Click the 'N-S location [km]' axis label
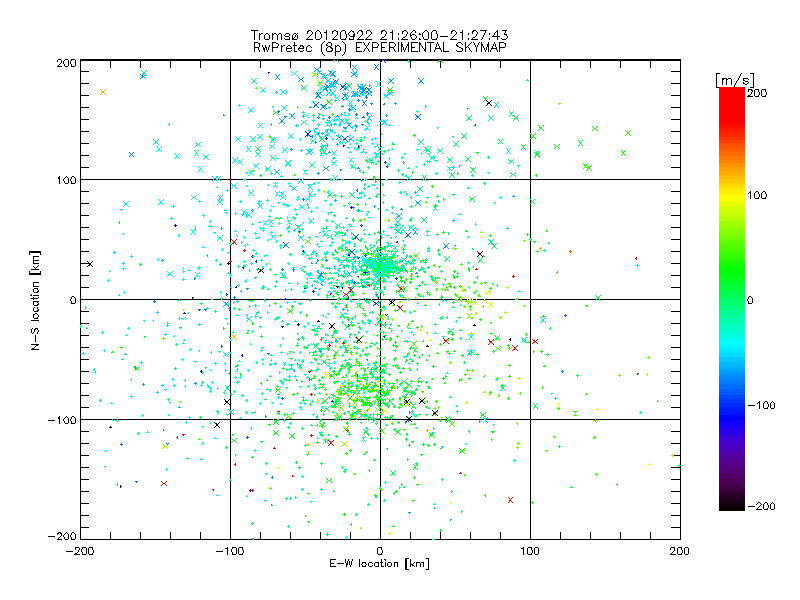The image size is (800, 600). [35, 301]
